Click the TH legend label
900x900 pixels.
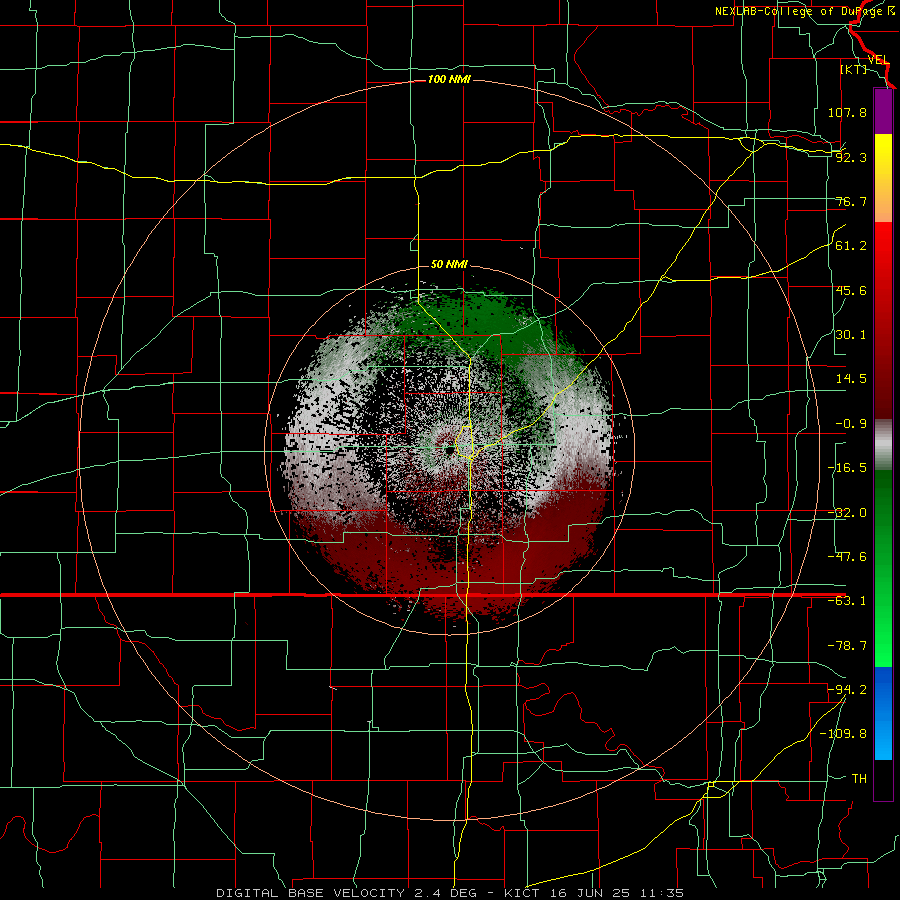(859, 778)
